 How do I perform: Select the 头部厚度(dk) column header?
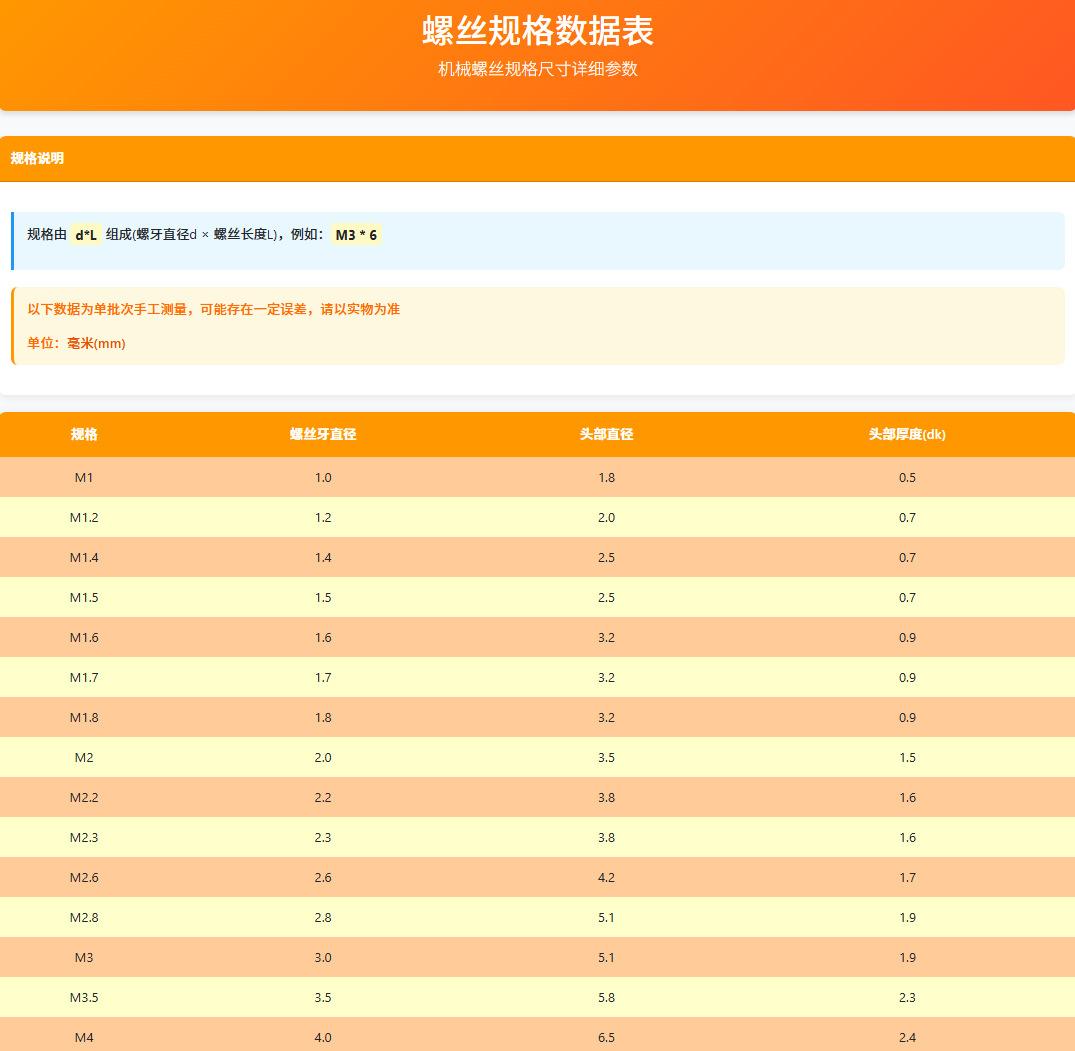(x=907, y=434)
